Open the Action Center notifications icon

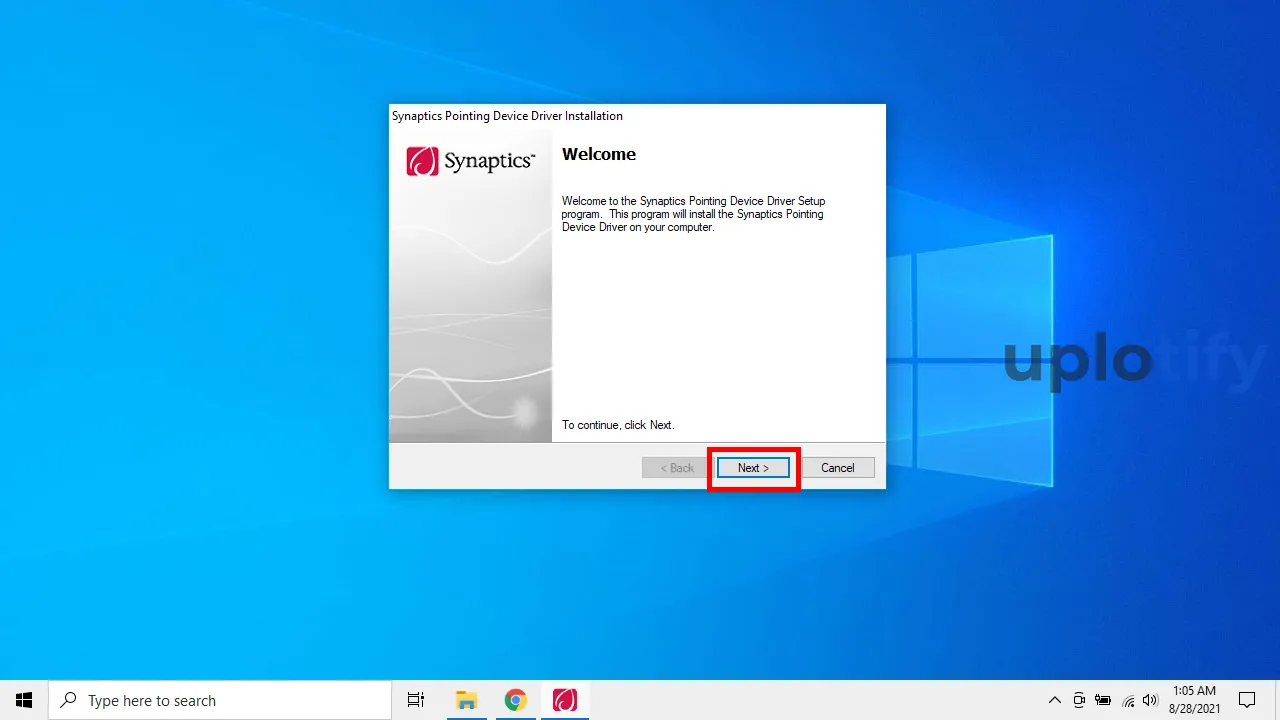point(1247,700)
